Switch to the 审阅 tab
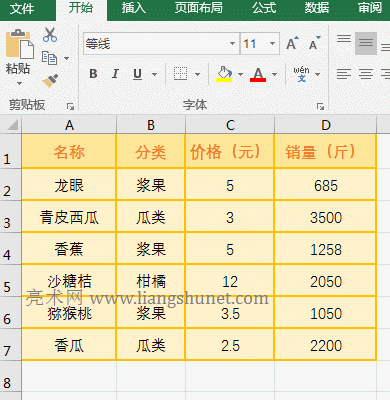The height and width of the screenshot is (400, 390). pyautogui.click(x=370, y=8)
